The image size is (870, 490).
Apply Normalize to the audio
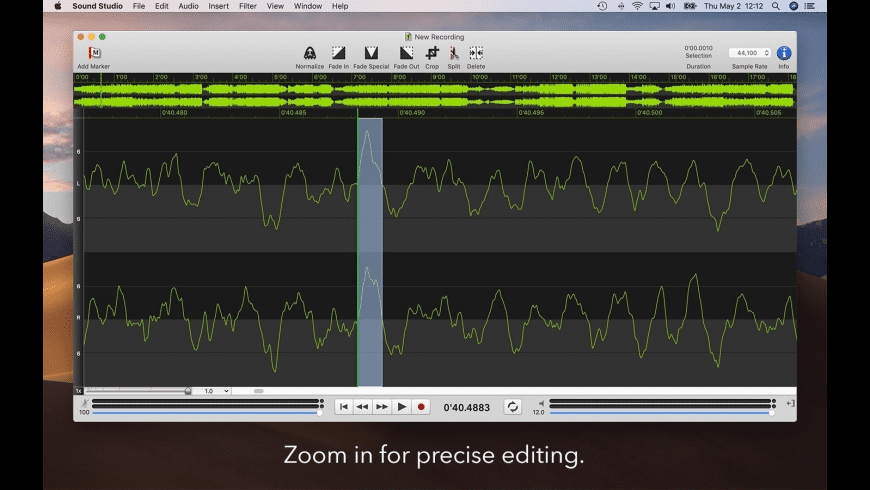point(310,53)
